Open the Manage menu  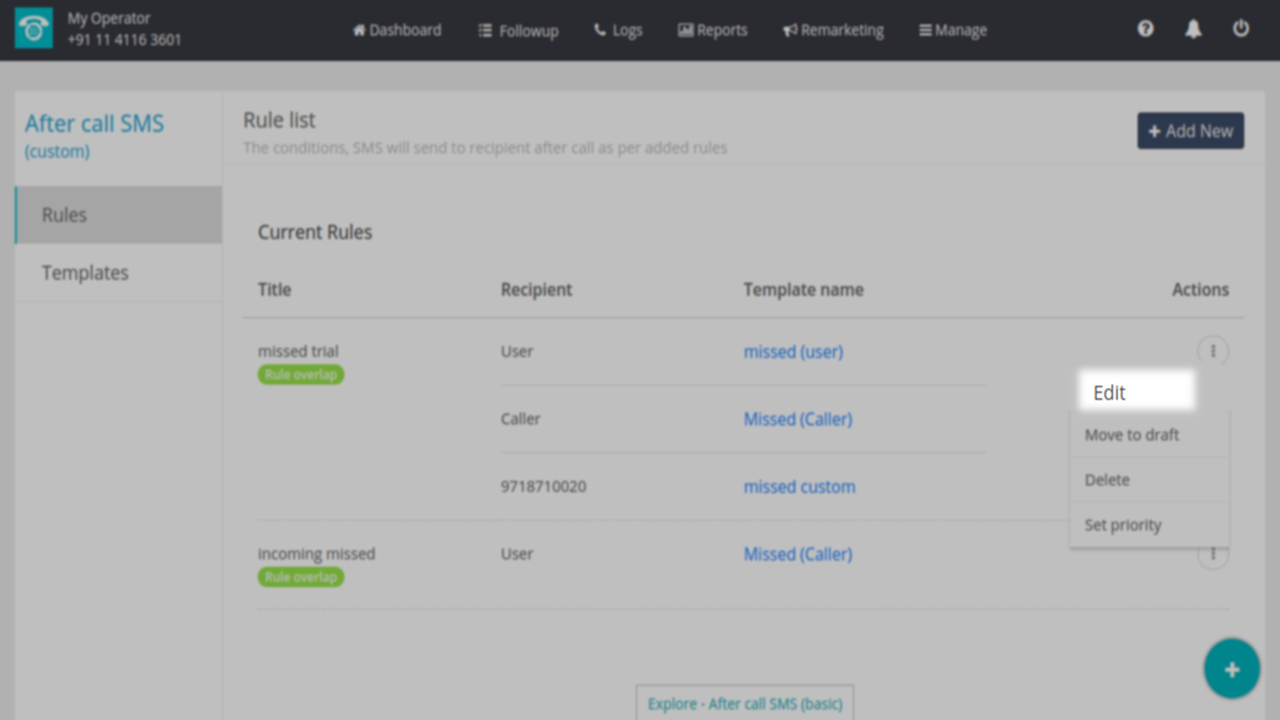pyautogui.click(x=953, y=30)
